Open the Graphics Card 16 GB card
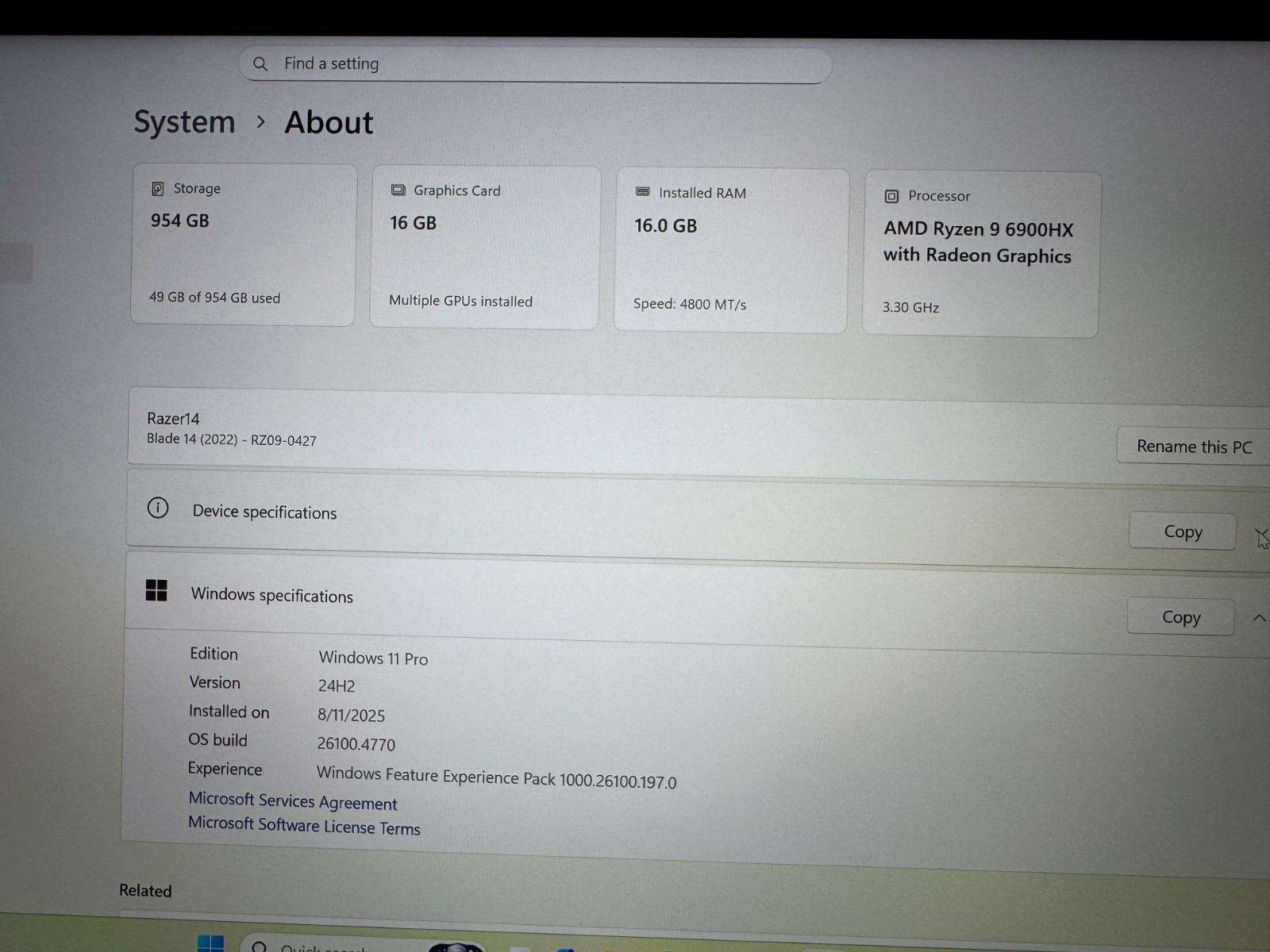 click(x=484, y=248)
